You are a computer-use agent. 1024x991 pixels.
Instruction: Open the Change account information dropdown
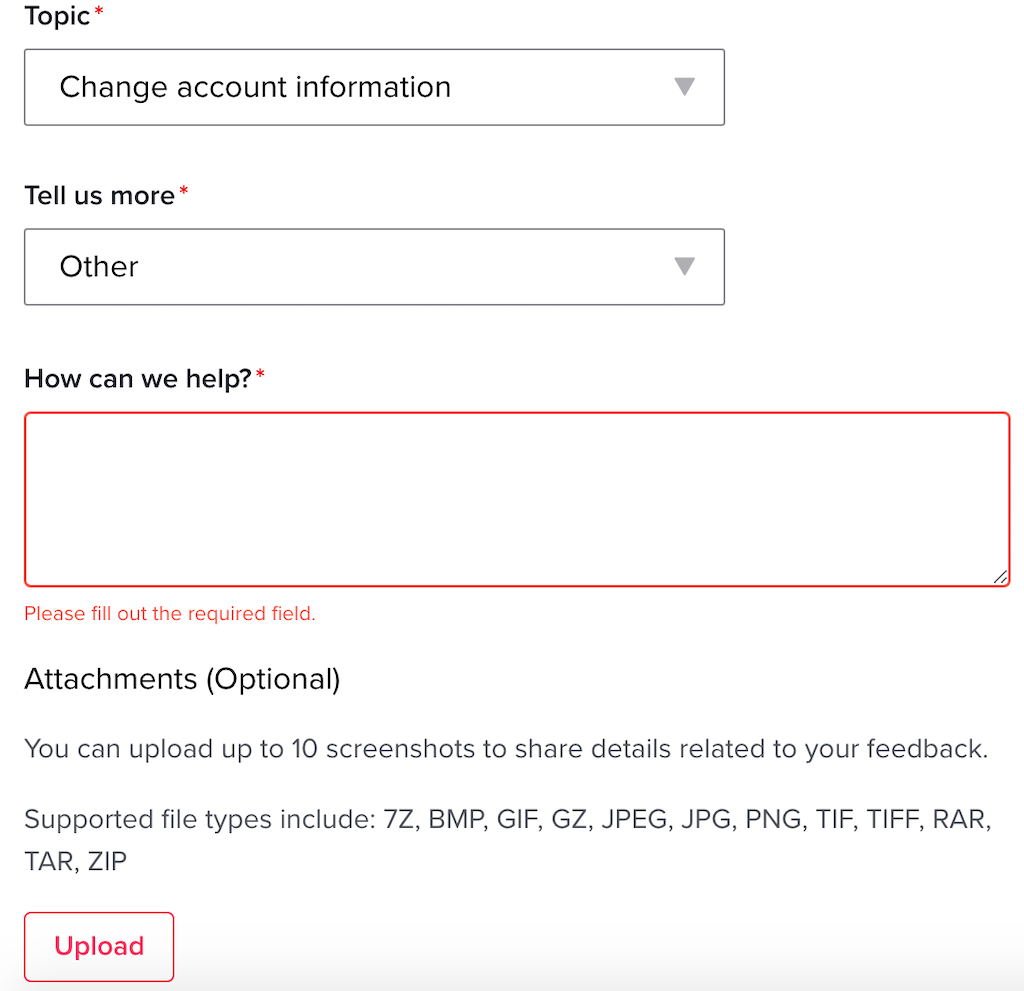point(374,87)
